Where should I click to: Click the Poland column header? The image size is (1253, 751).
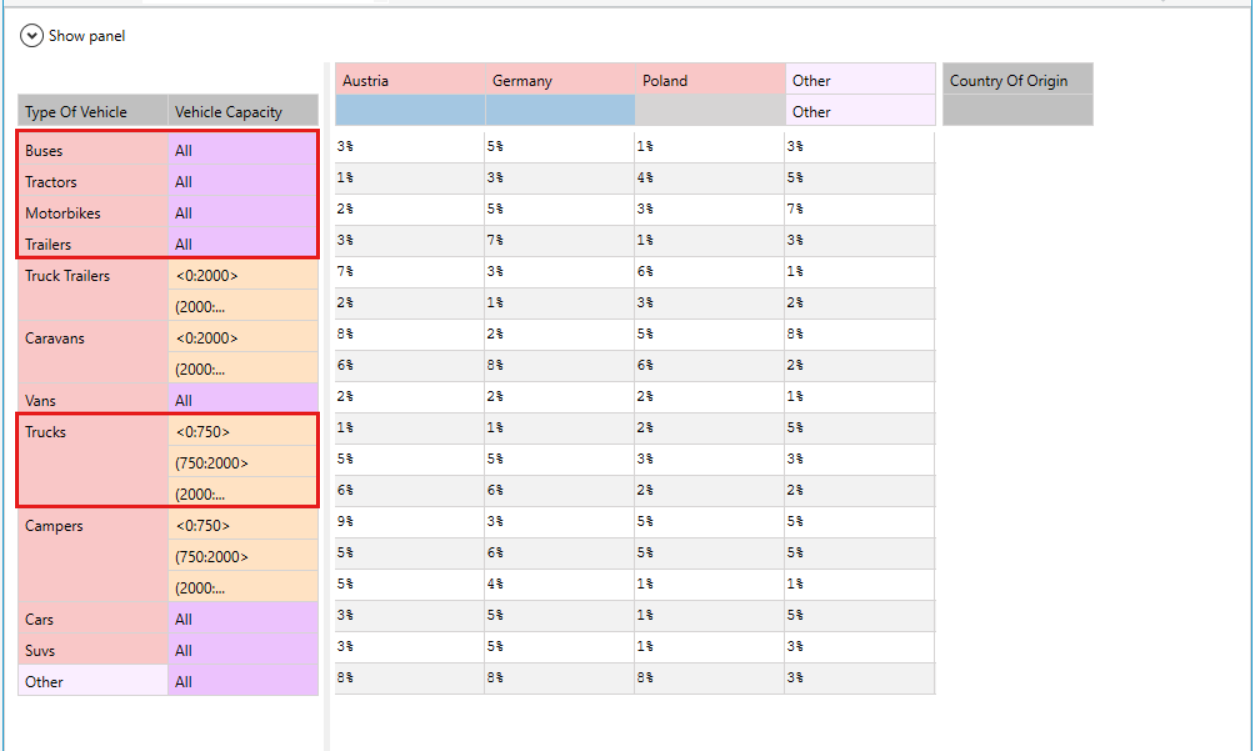710,80
